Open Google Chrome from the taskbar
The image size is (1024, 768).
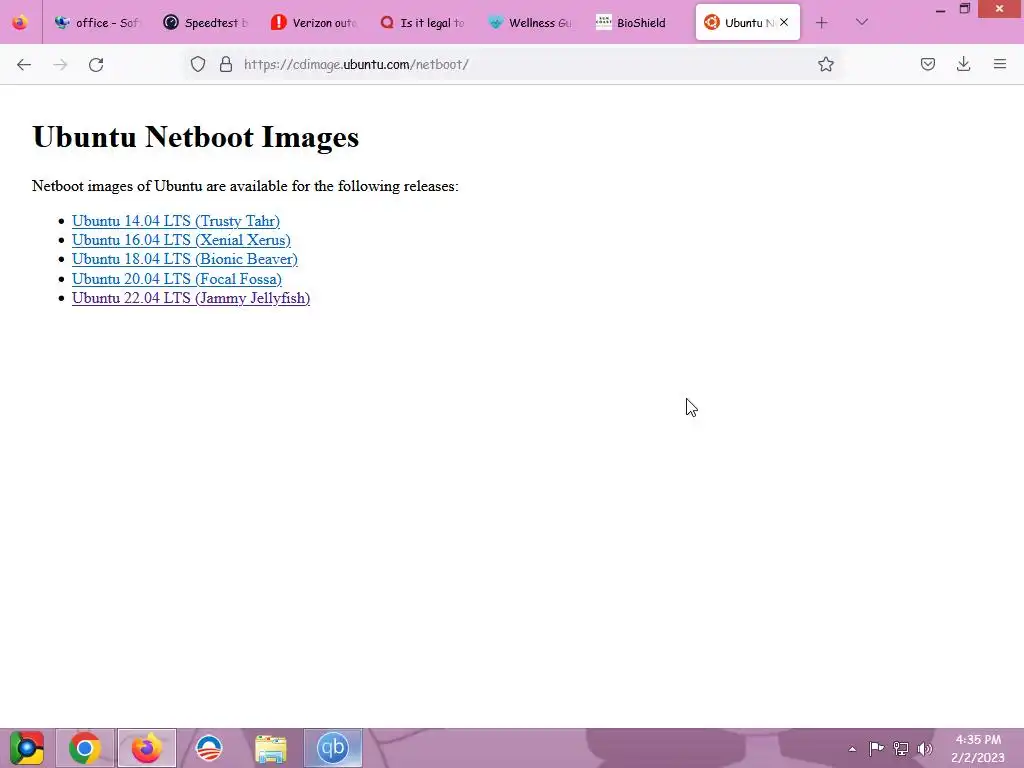(85, 748)
